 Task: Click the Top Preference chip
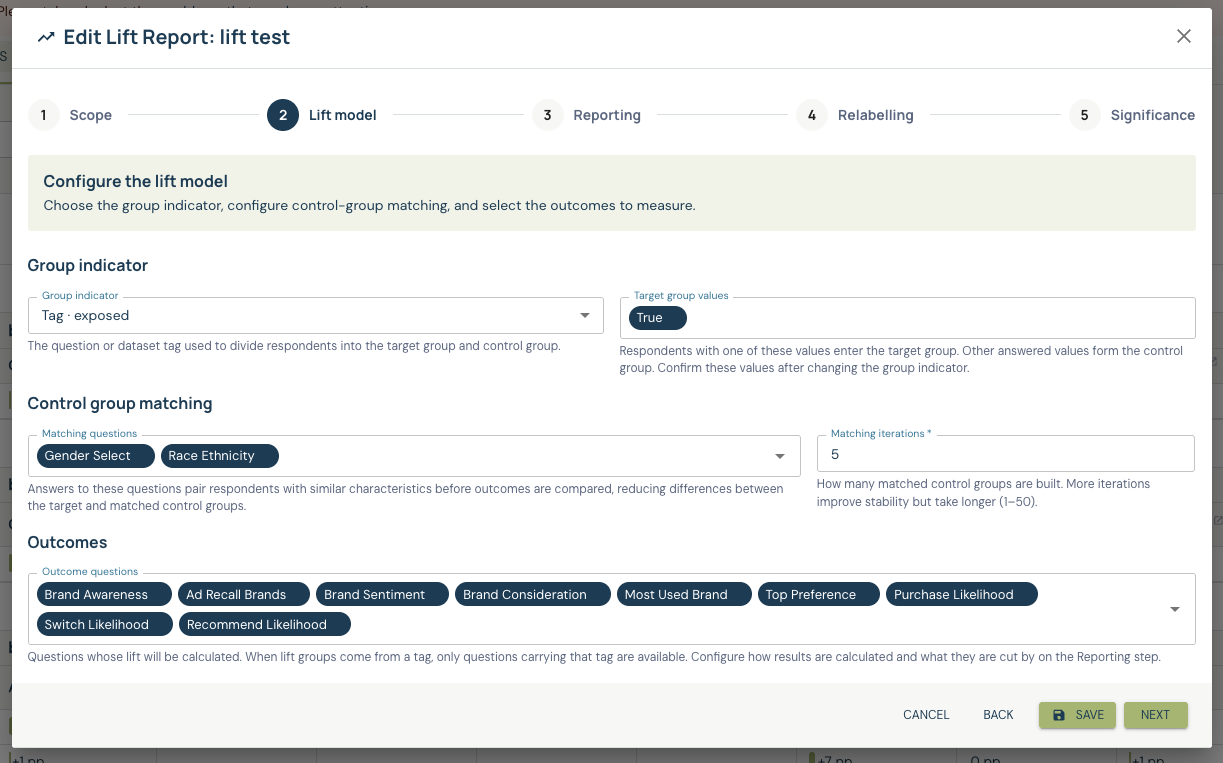(x=819, y=595)
